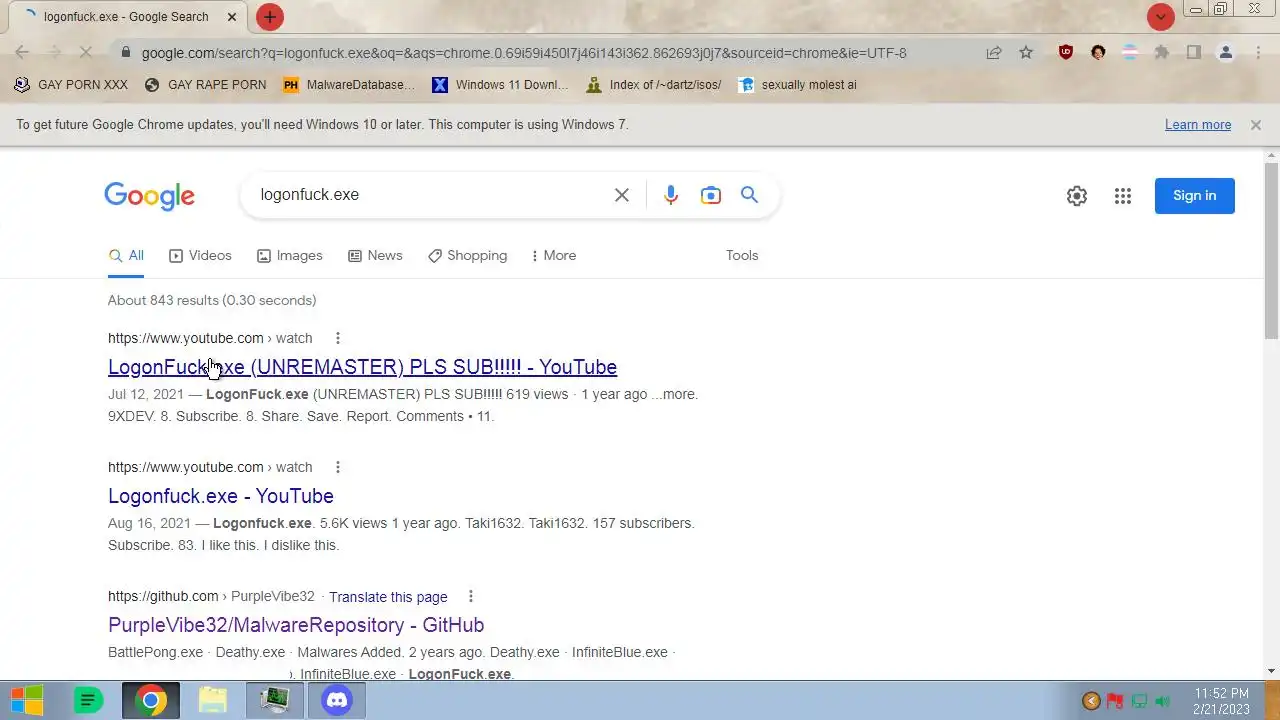Expand the More search categories menu
The image size is (1280, 720).
click(554, 256)
